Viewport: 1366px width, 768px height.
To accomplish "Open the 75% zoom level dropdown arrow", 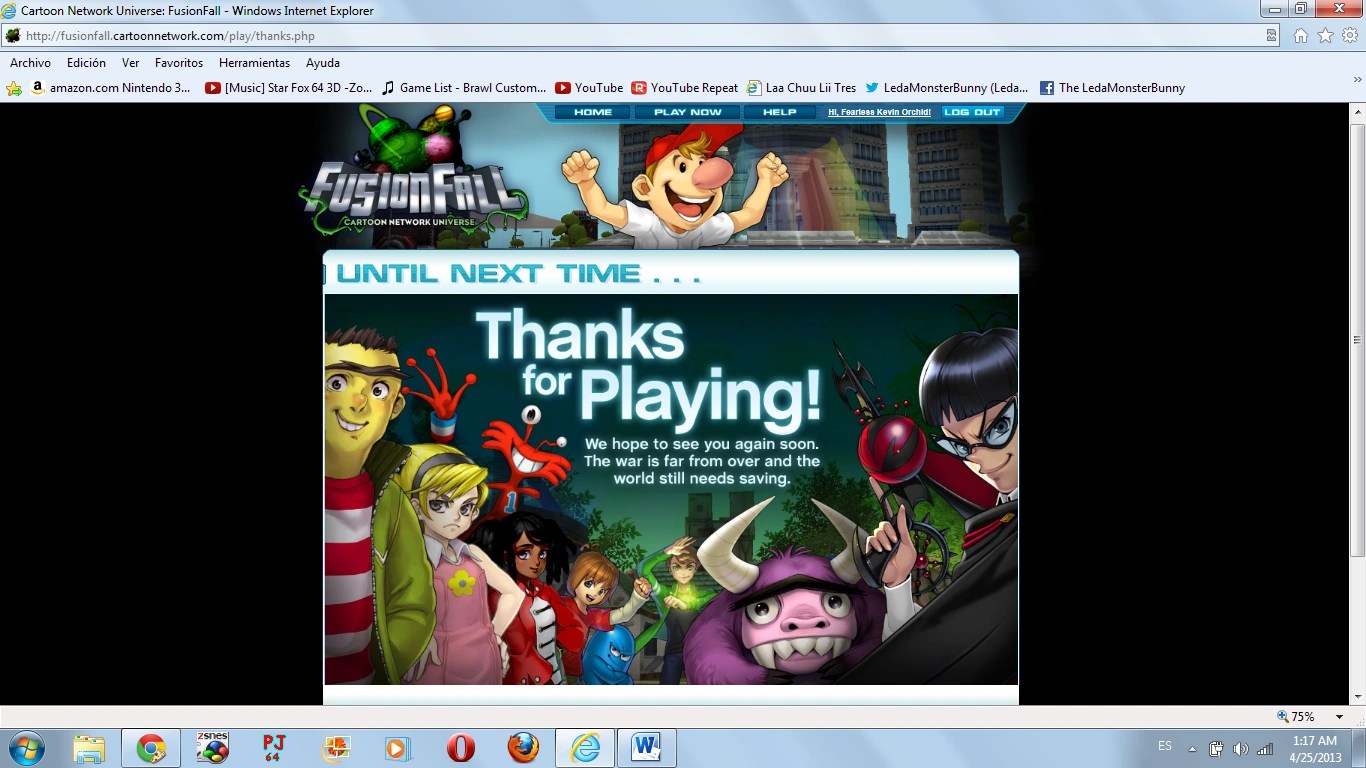I will tap(1339, 717).
